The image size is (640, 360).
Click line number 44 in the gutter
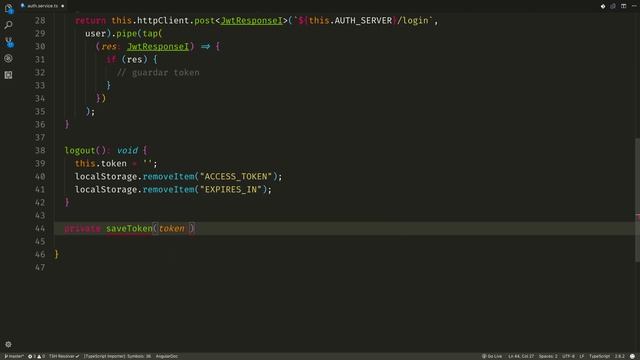coord(40,229)
